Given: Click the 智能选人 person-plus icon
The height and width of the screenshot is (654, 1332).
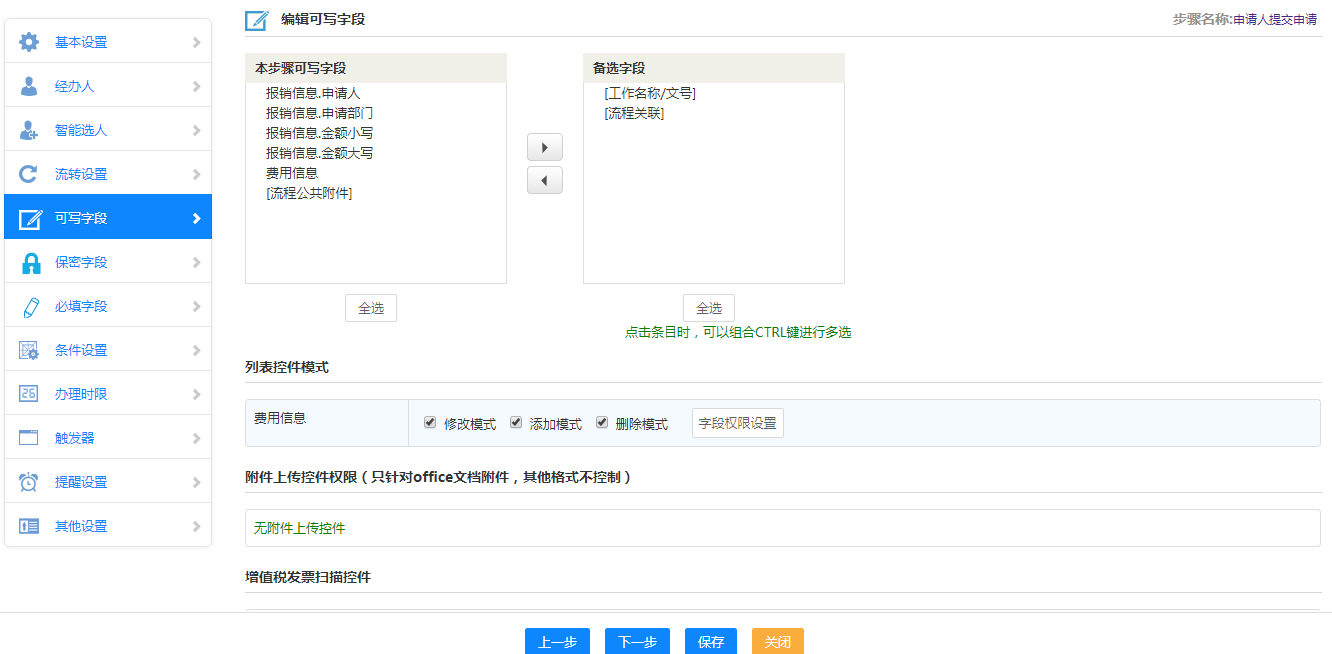Looking at the screenshot, I should pyautogui.click(x=29, y=130).
